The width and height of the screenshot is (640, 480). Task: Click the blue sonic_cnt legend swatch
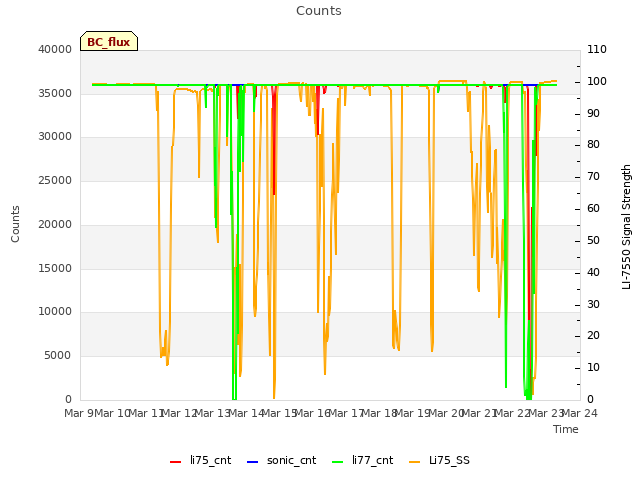click(x=253, y=462)
